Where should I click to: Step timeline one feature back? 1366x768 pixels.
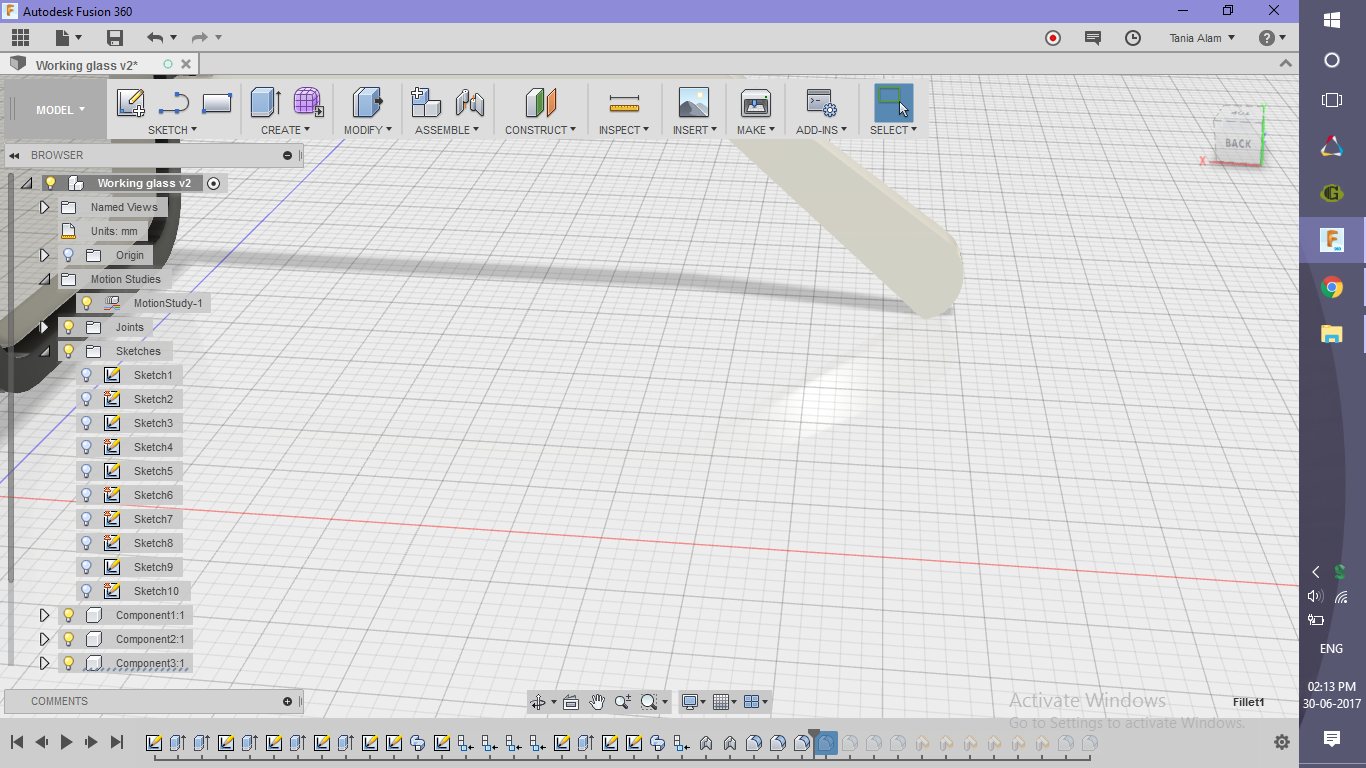(42, 742)
